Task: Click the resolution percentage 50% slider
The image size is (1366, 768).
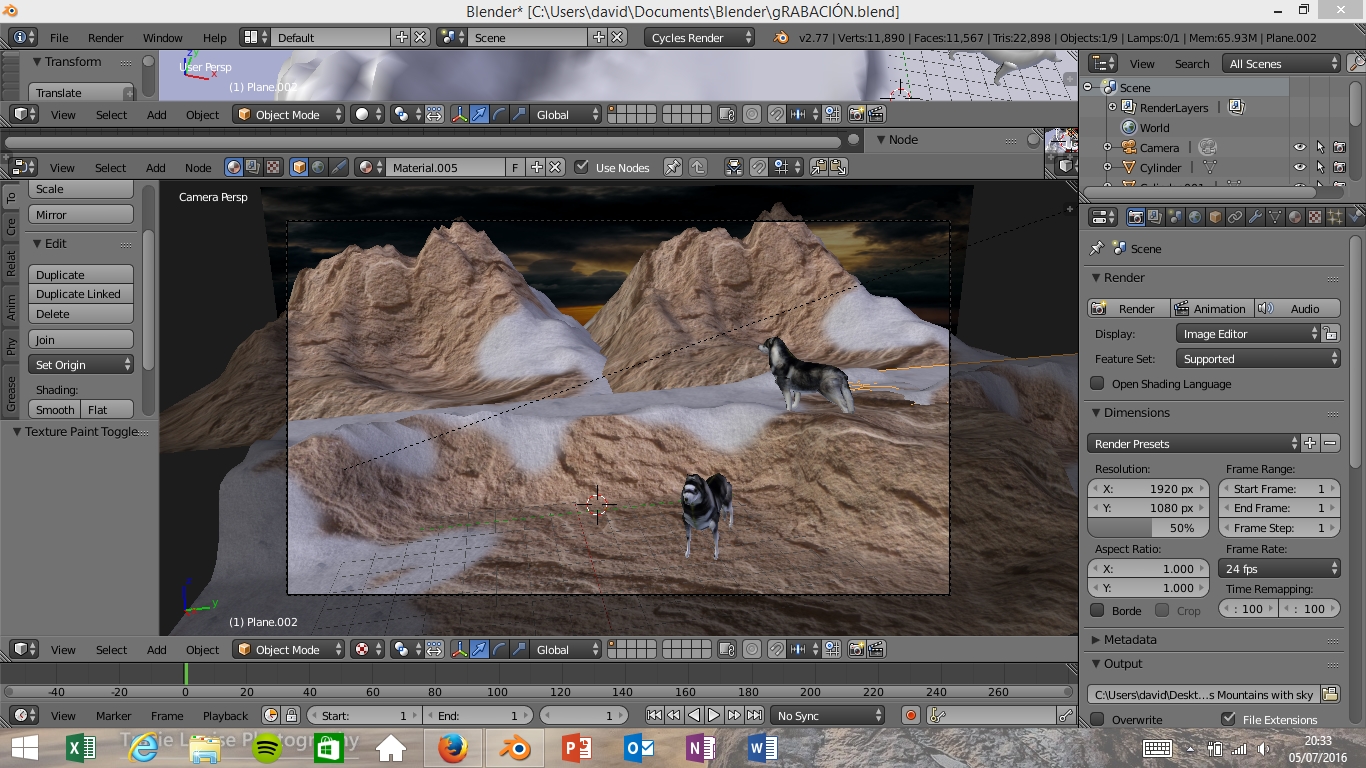Action: [1148, 528]
